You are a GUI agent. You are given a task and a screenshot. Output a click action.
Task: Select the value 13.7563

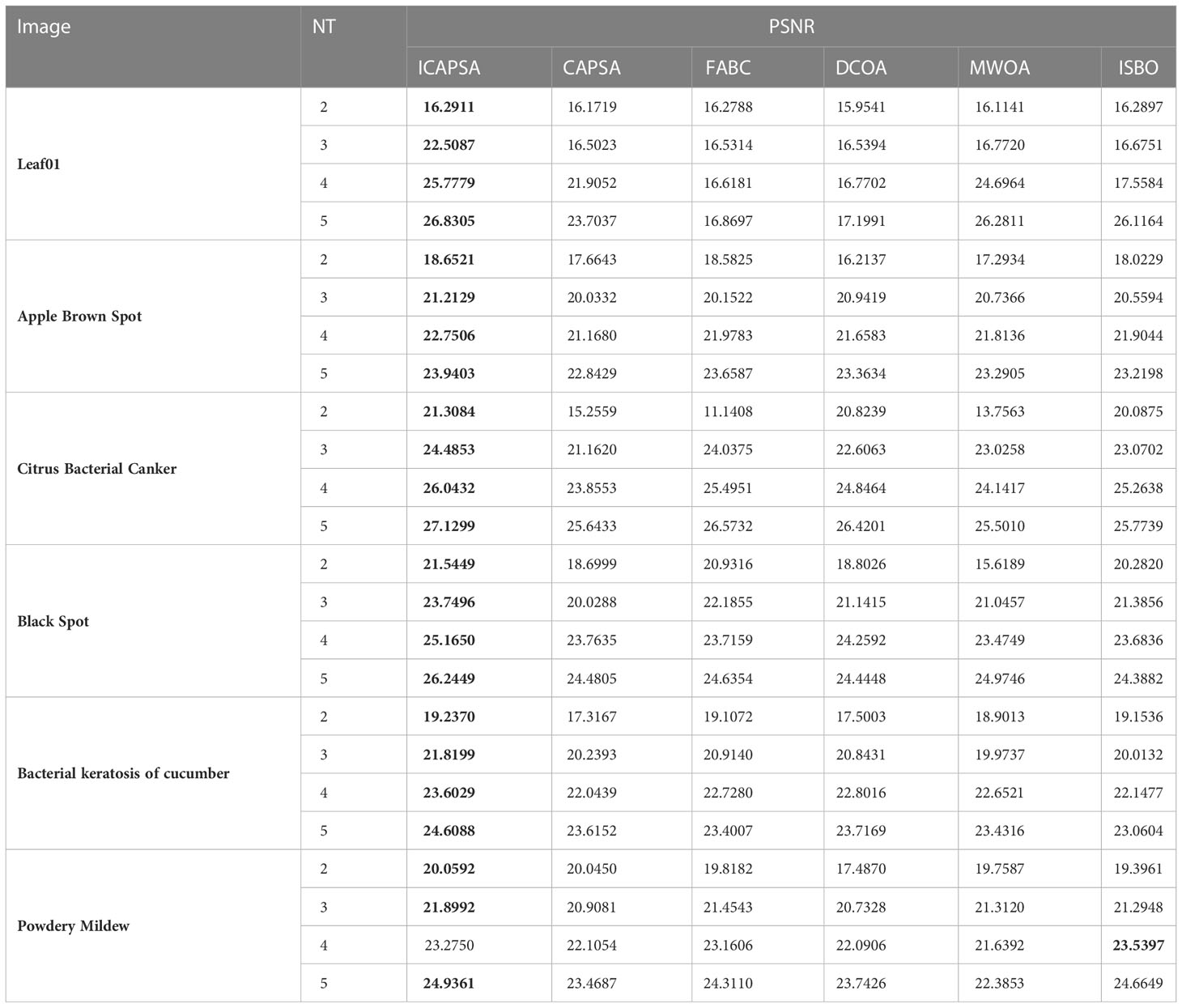click(x=999, y=412)
